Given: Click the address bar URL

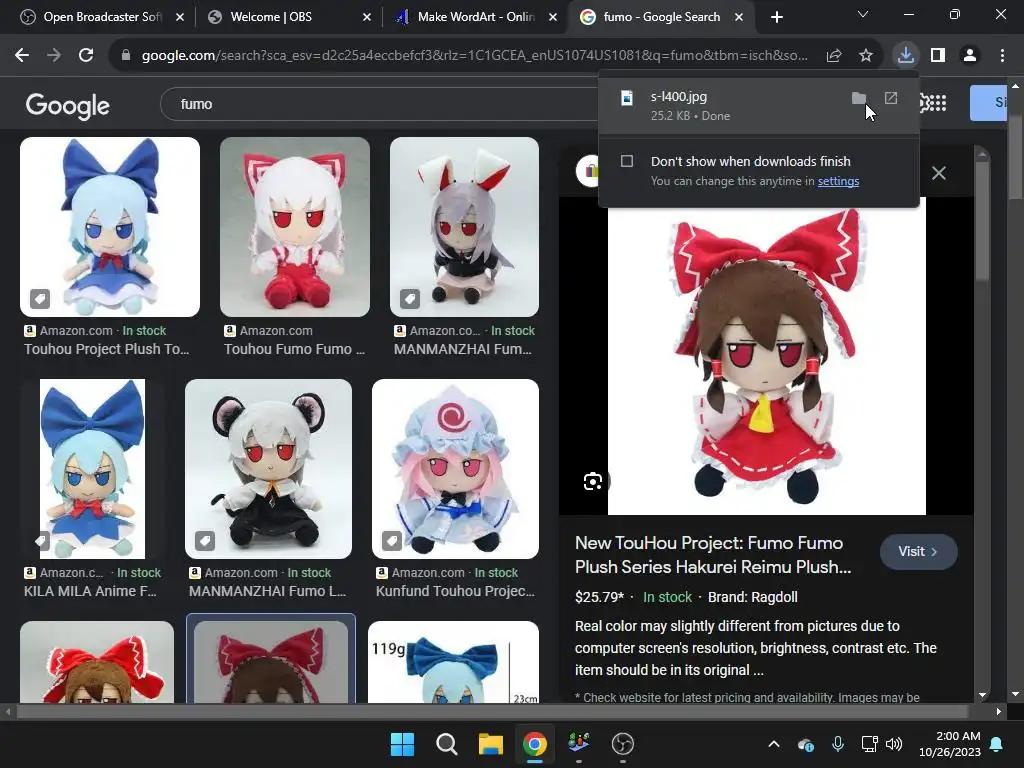Looking at the screenshot, I should [x=474, y=56].
